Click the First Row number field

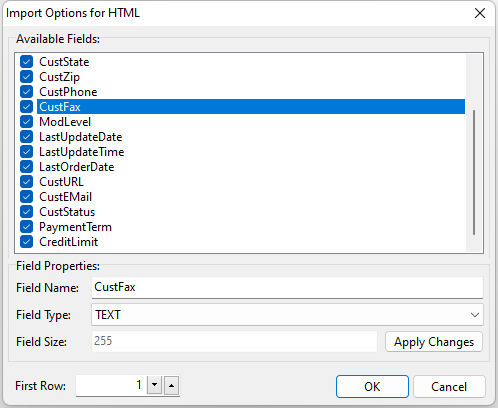pyautogui.click(x=111, y=386)
